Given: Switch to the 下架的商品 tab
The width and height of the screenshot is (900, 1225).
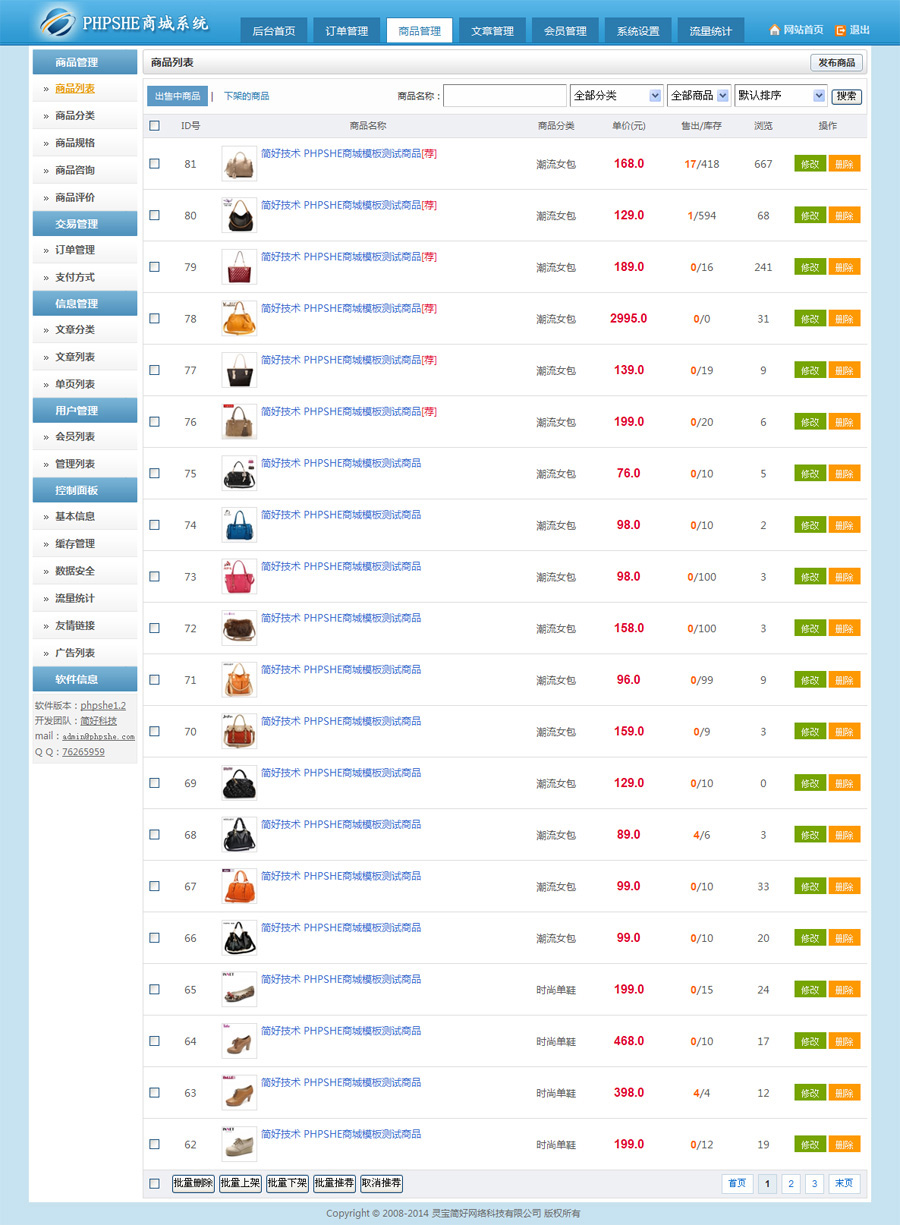Looking at the screenshot, I should click(x=246, y=97).
